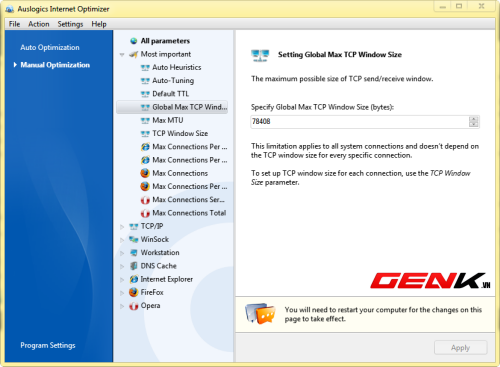Click the restart notice chat bubble icon
Screen dimensions: 500x367
(x=260, y=314)
